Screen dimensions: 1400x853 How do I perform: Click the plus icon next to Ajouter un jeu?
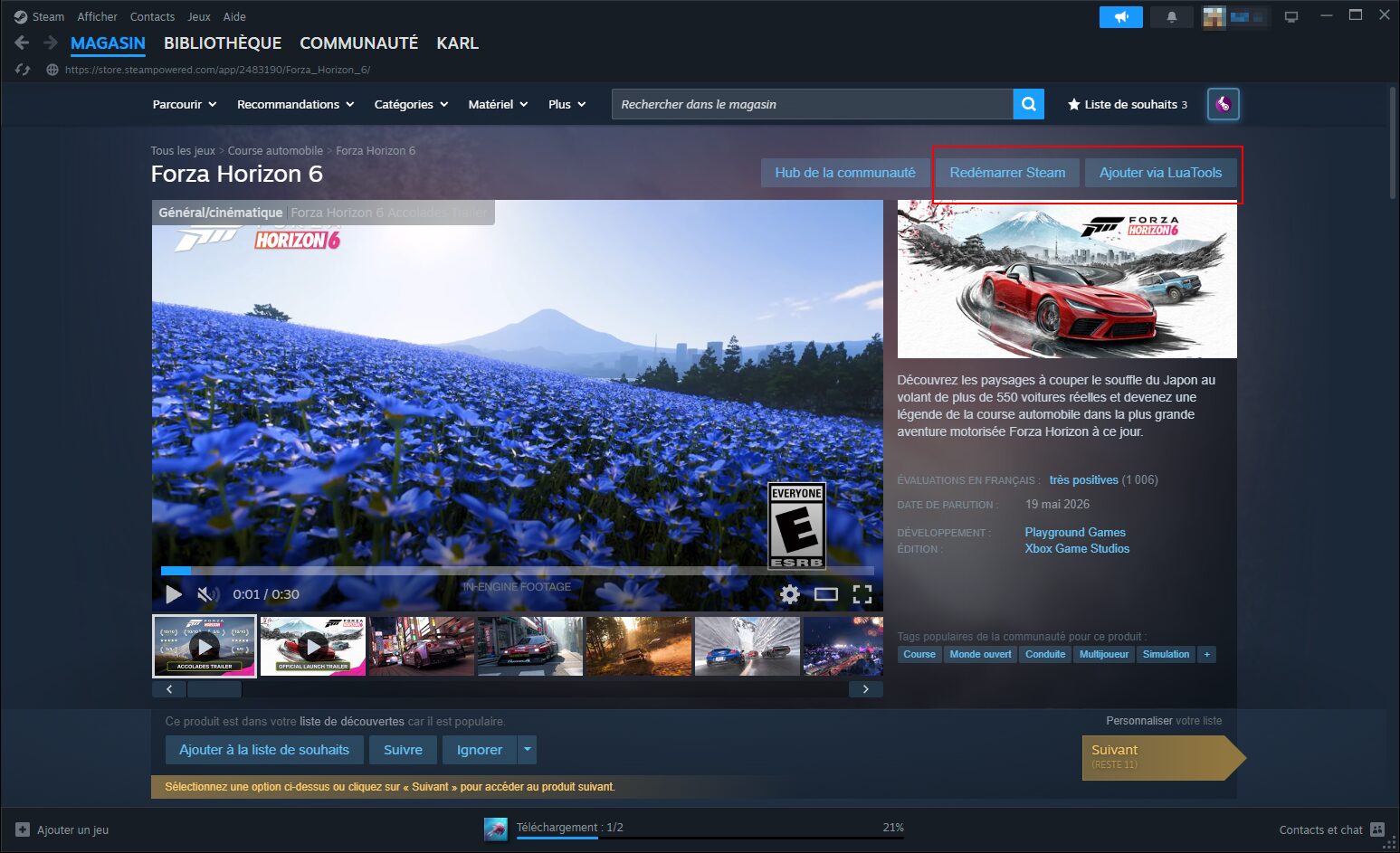[x=23, y=829]
